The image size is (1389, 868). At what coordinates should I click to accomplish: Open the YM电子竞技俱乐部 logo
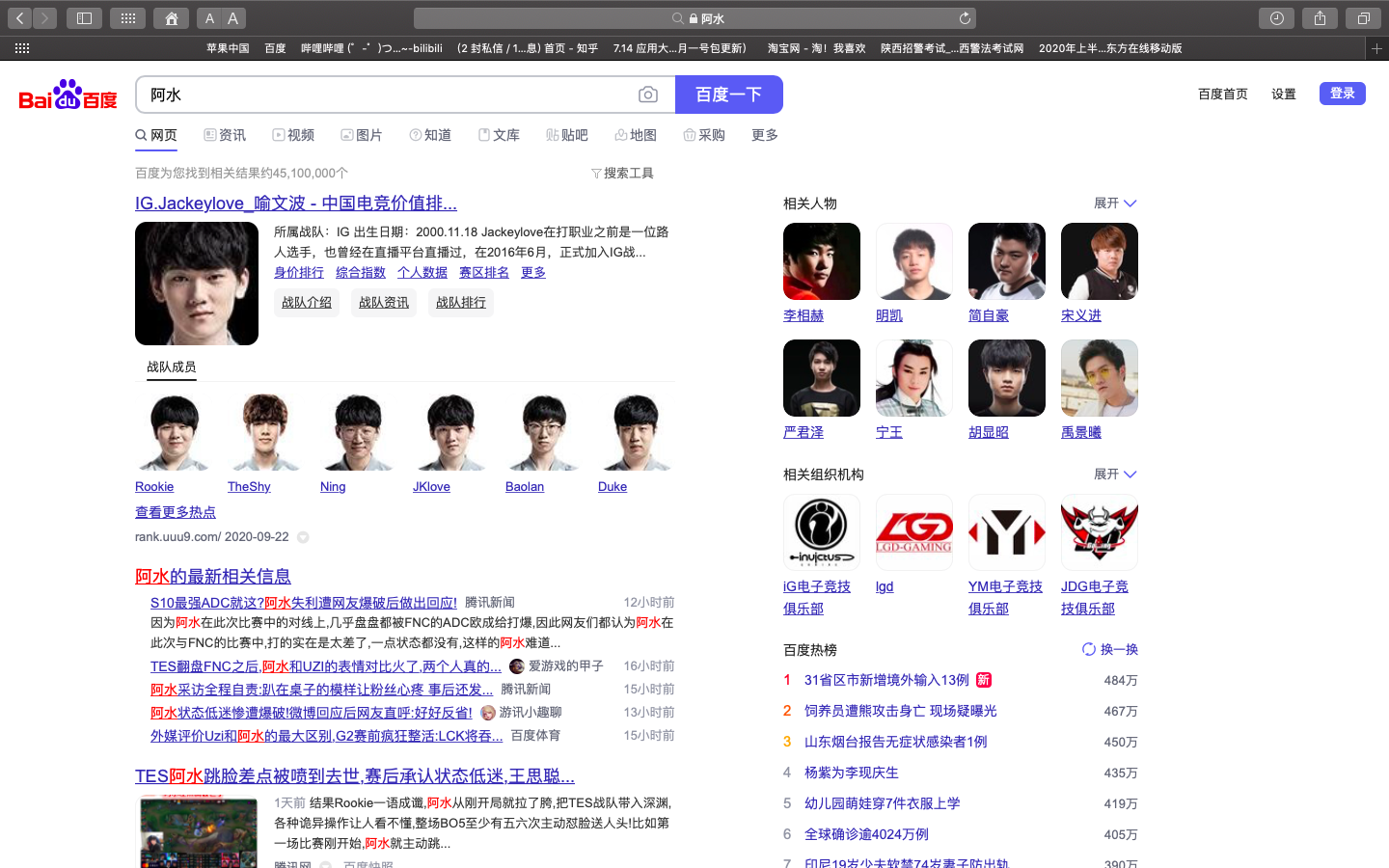coord(1007,532)
